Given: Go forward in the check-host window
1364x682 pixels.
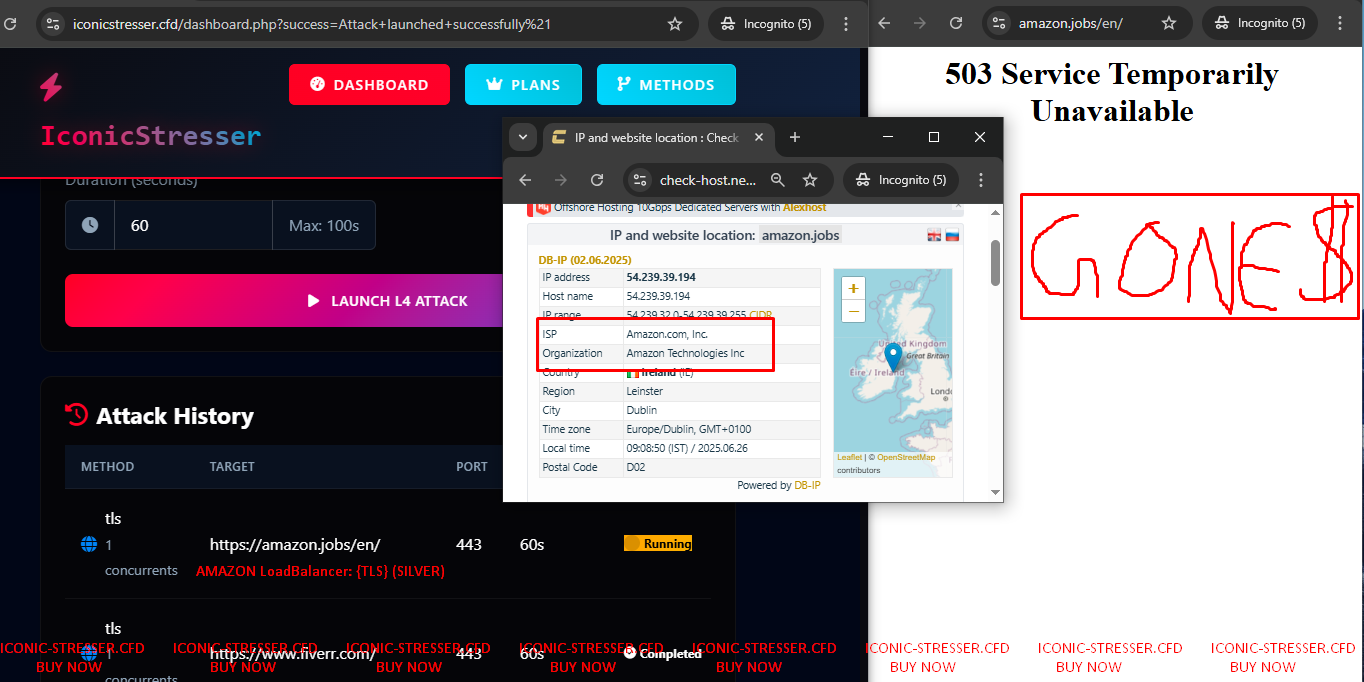Looking at the screenshot, I should 561,180.
